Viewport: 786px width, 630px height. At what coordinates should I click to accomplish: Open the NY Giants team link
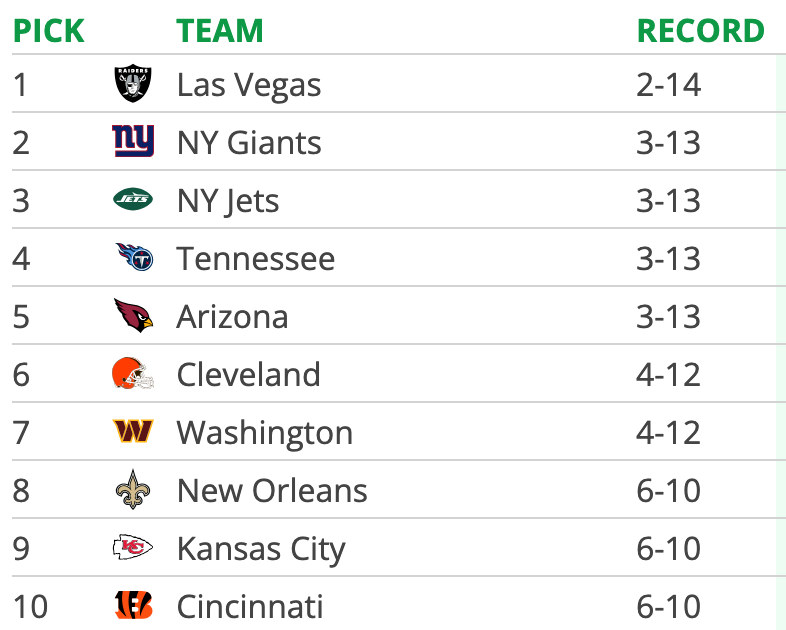(249, 142)
